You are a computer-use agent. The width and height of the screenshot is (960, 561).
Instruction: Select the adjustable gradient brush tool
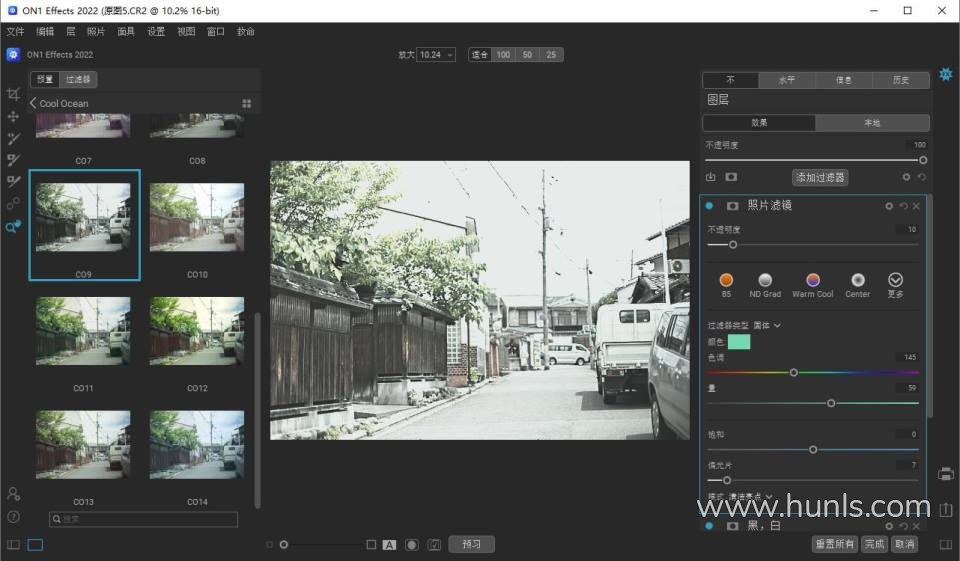[13, 160]
